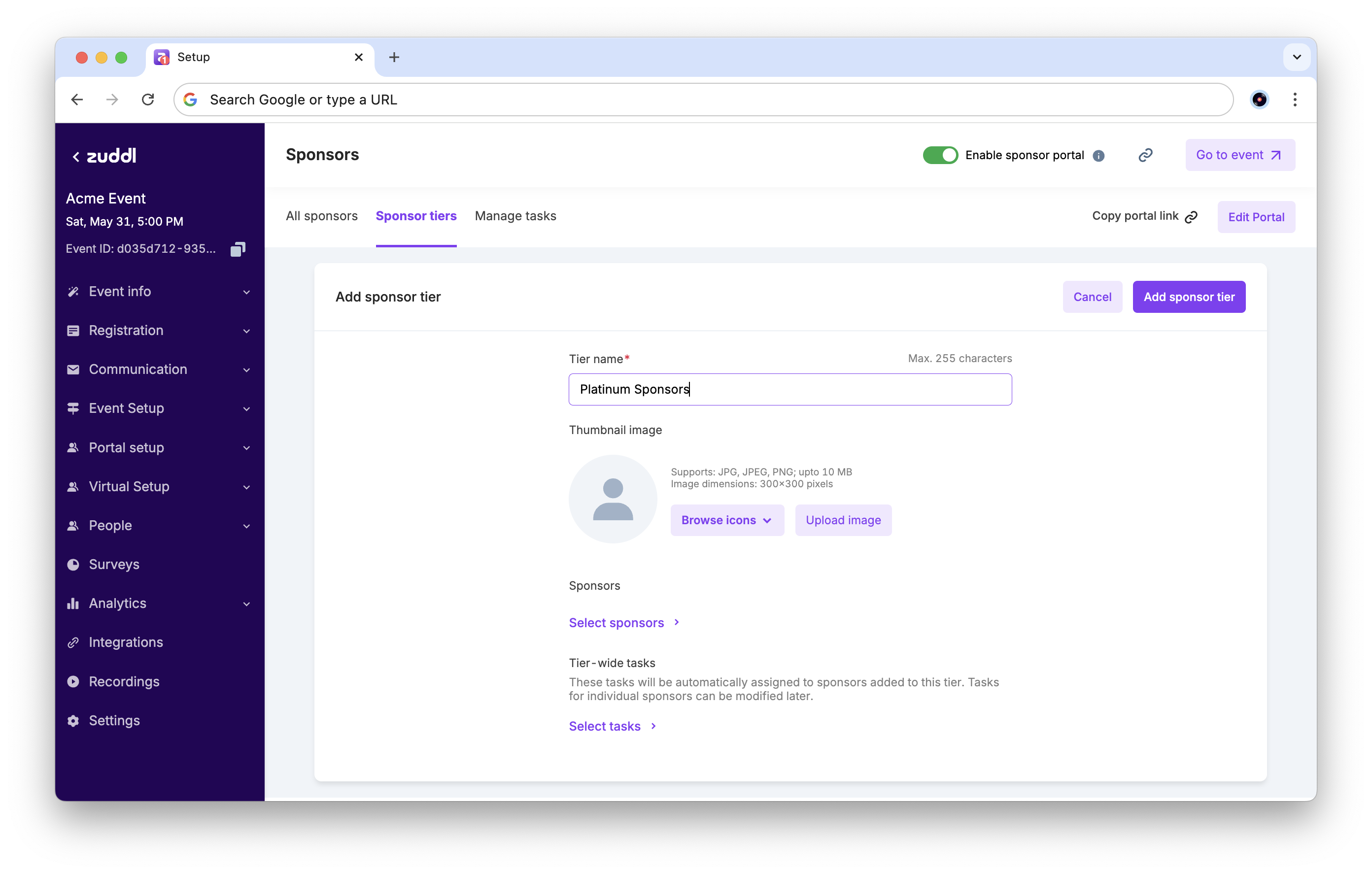Disable the Enable sponsor portal toggle
Image resolution: width=1372 pixels, height=874 pixels.
coord(940,155)
